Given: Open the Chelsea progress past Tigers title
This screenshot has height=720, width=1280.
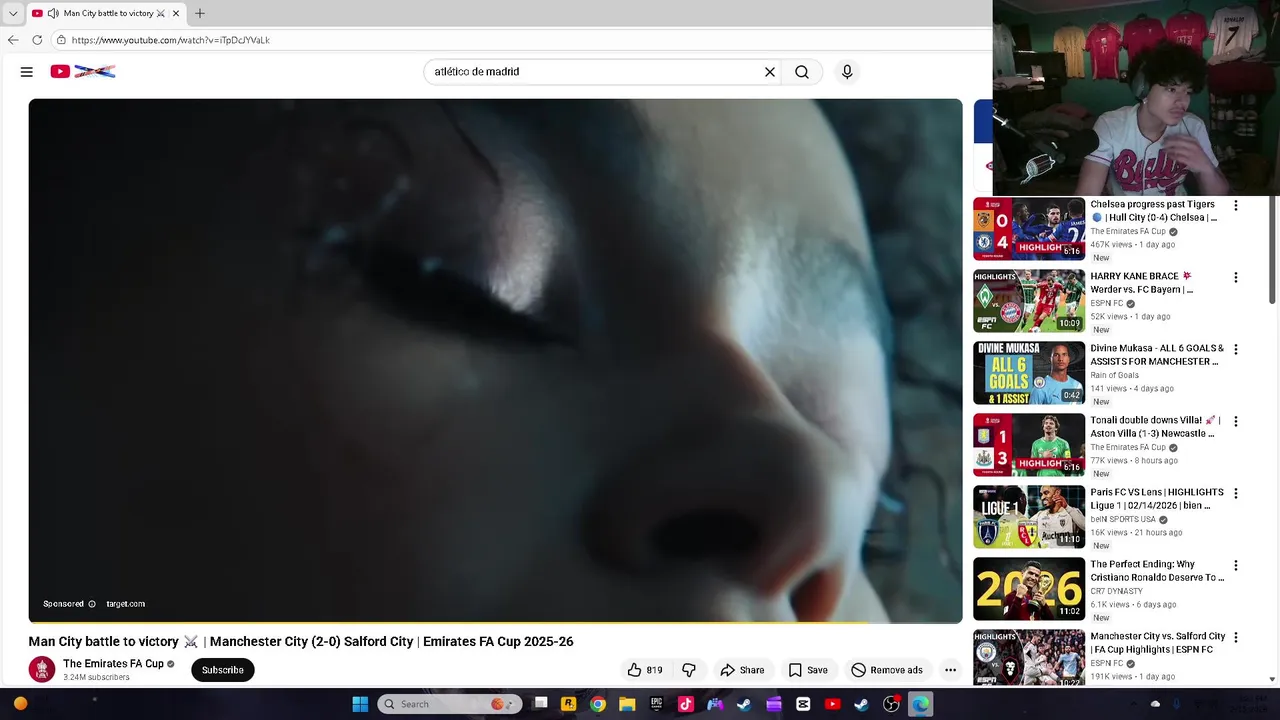Looking at the screenshot, I should (1154, 211).
